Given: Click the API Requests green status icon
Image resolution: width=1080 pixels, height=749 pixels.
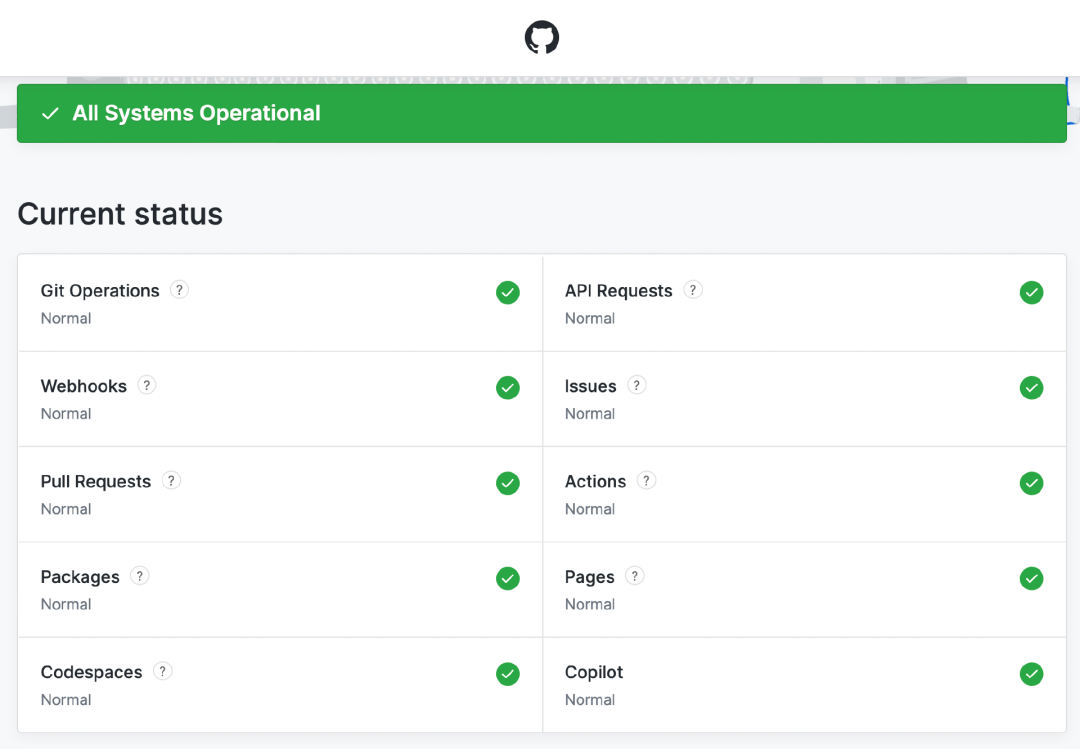Looking at the screenshot, I should point(1031,292).
